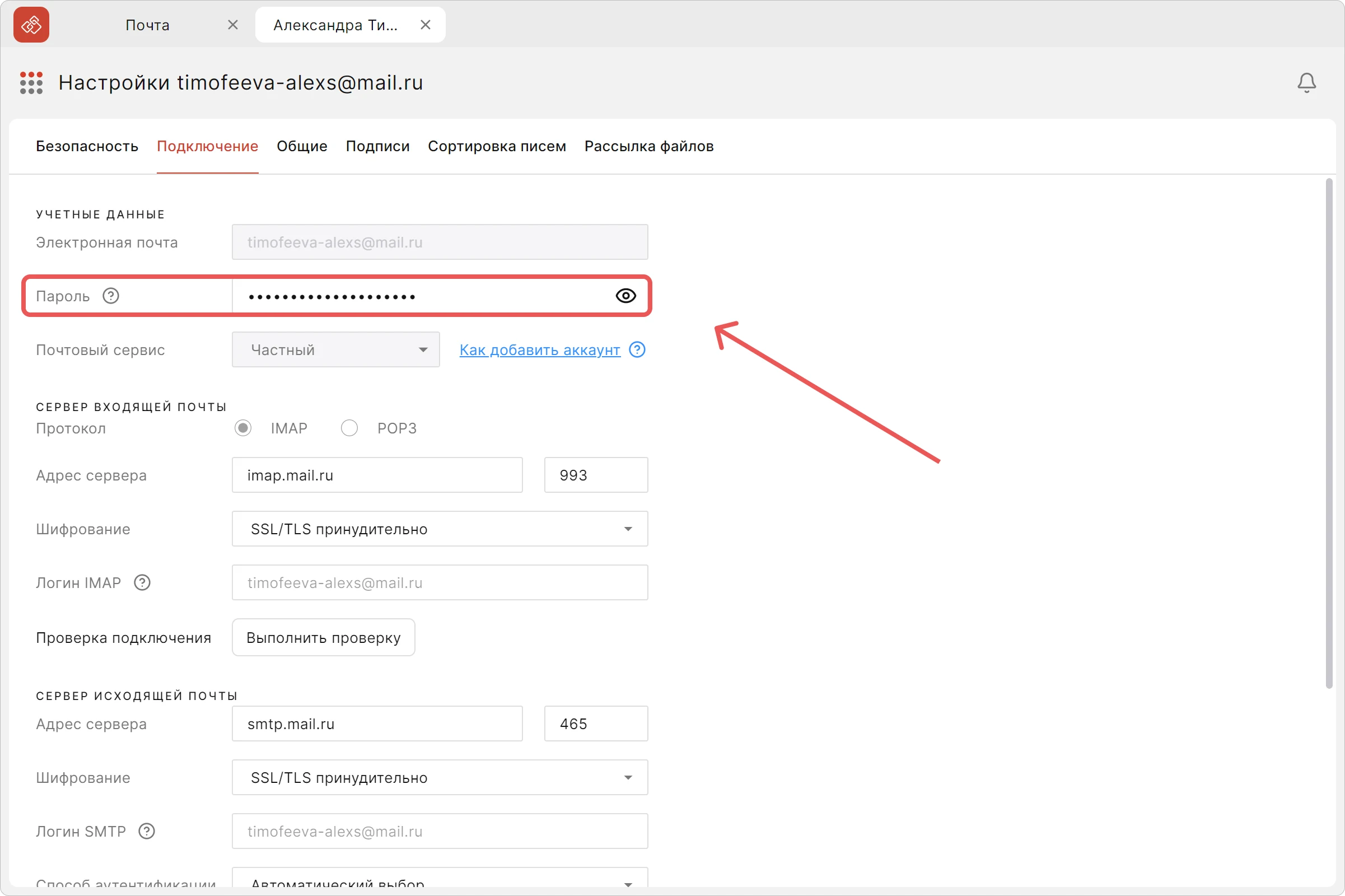Viewport: 1345px width, 896px height.
Task: Open the Почтовый сервис dropdown
Action: 336,349
